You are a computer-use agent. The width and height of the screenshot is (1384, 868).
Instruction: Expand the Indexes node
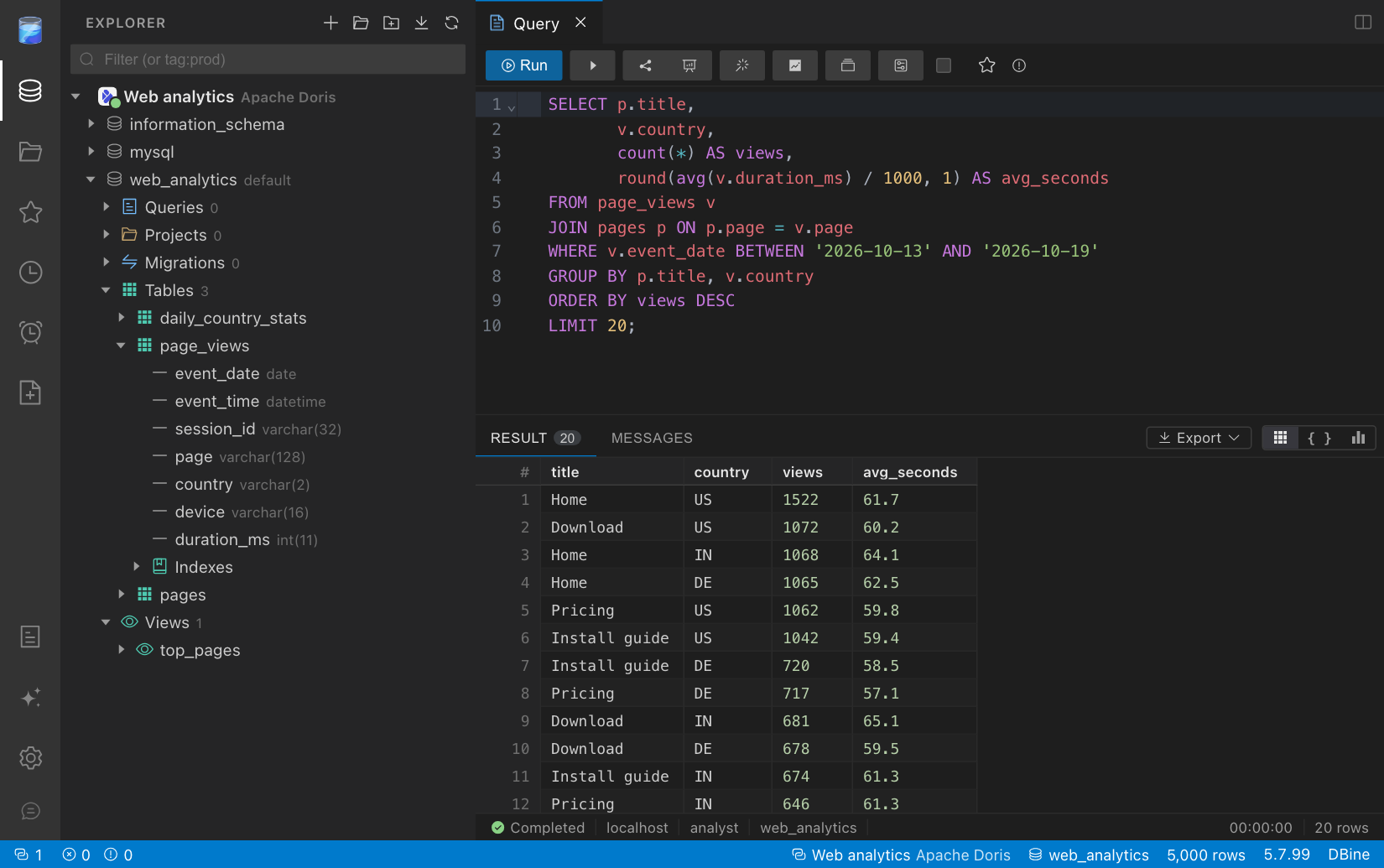coord(136,567)
